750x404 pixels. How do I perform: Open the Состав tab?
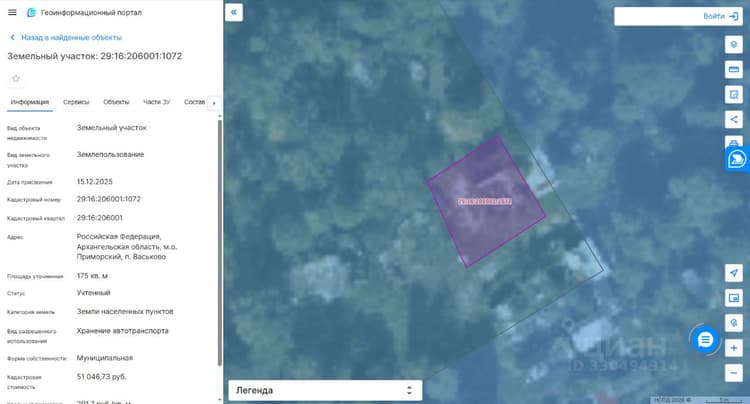(194, 102)
